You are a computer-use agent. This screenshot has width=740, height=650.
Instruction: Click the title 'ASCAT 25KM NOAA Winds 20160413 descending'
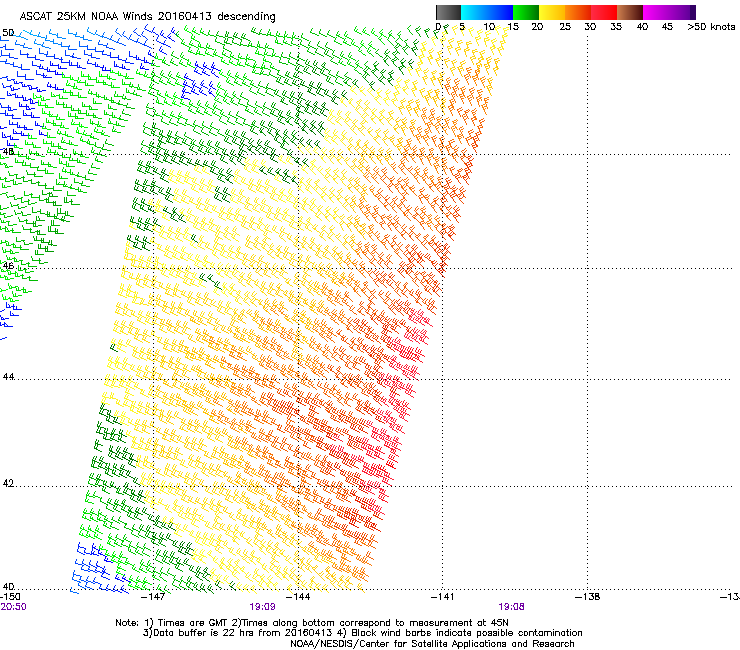(x=147, y=17)
